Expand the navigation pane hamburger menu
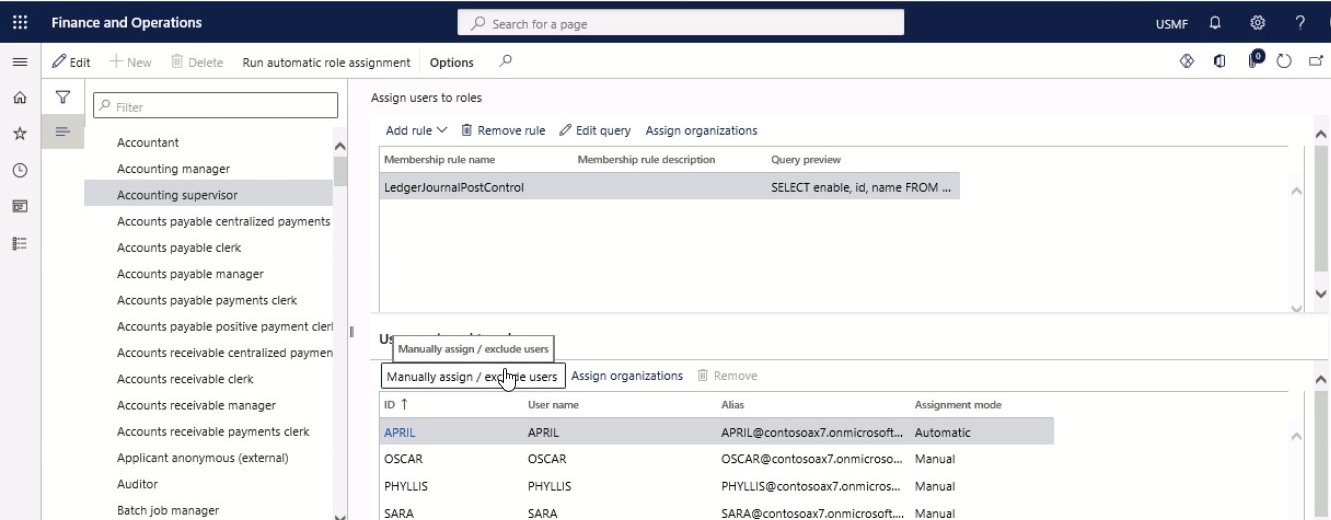The image size is (1331, 520). [19, 62]
